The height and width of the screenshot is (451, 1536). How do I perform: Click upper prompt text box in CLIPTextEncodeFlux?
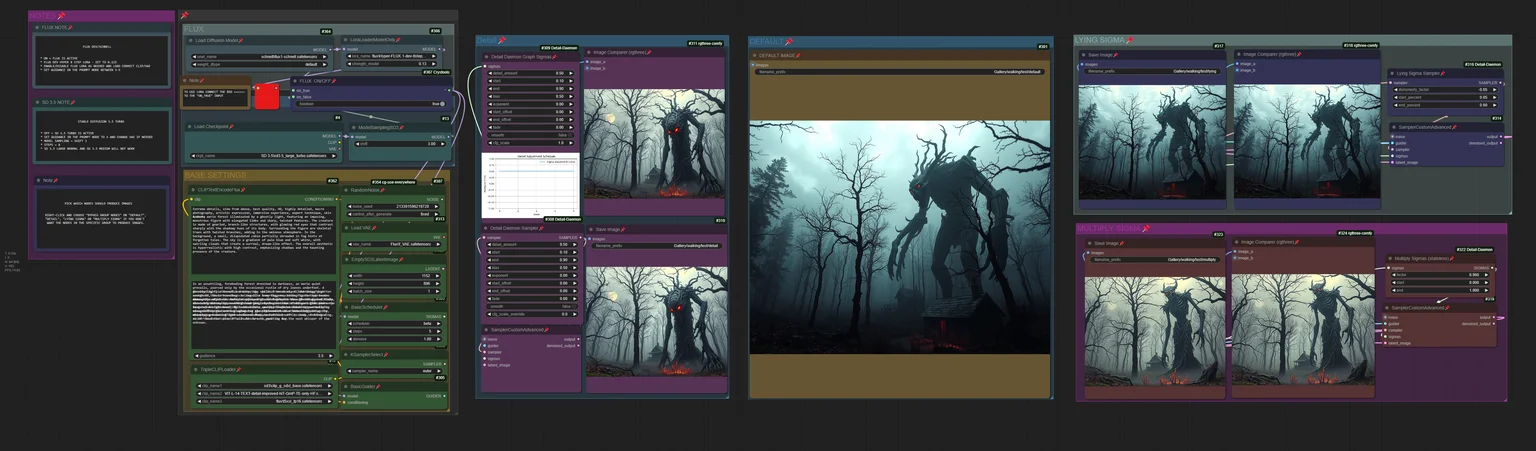coord(263,239)
